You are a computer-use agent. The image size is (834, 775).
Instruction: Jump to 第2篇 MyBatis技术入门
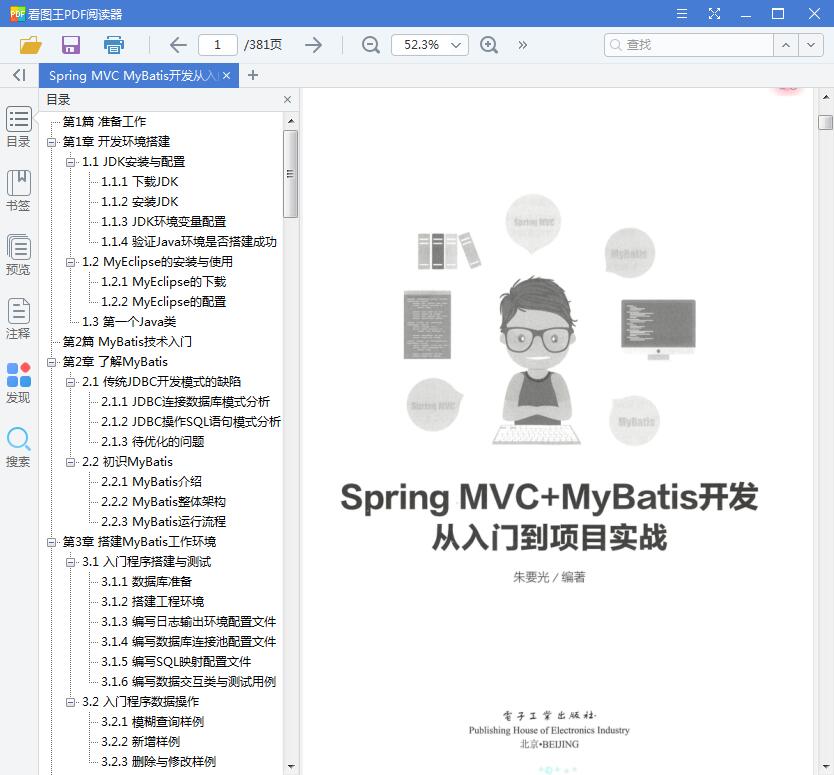pyautogui.click(x=127, y=341)
